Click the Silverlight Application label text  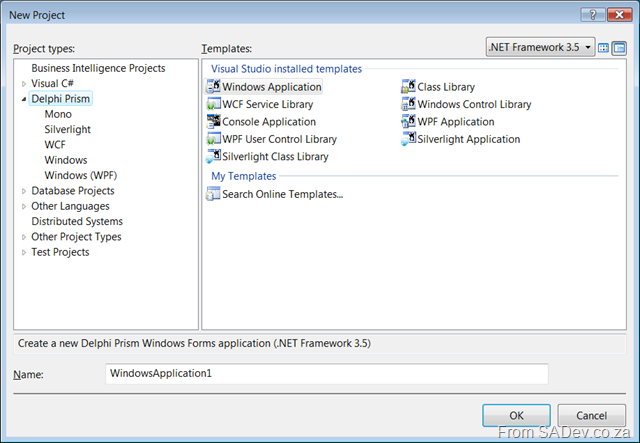click(x=469, y=139)
